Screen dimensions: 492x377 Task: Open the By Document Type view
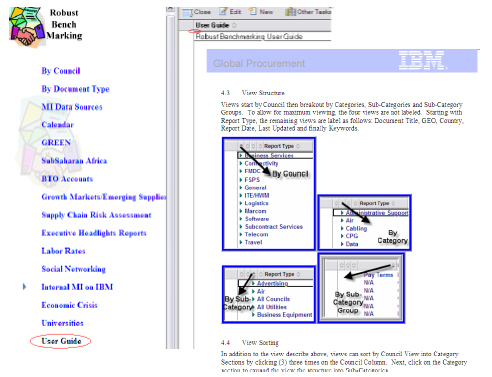click(75, 89)
